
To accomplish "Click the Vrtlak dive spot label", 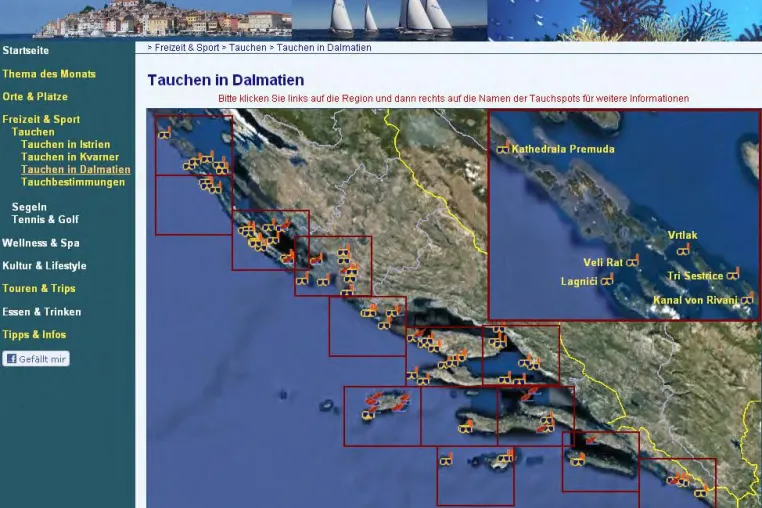I will pyautogui.click(x=682, y=235).
